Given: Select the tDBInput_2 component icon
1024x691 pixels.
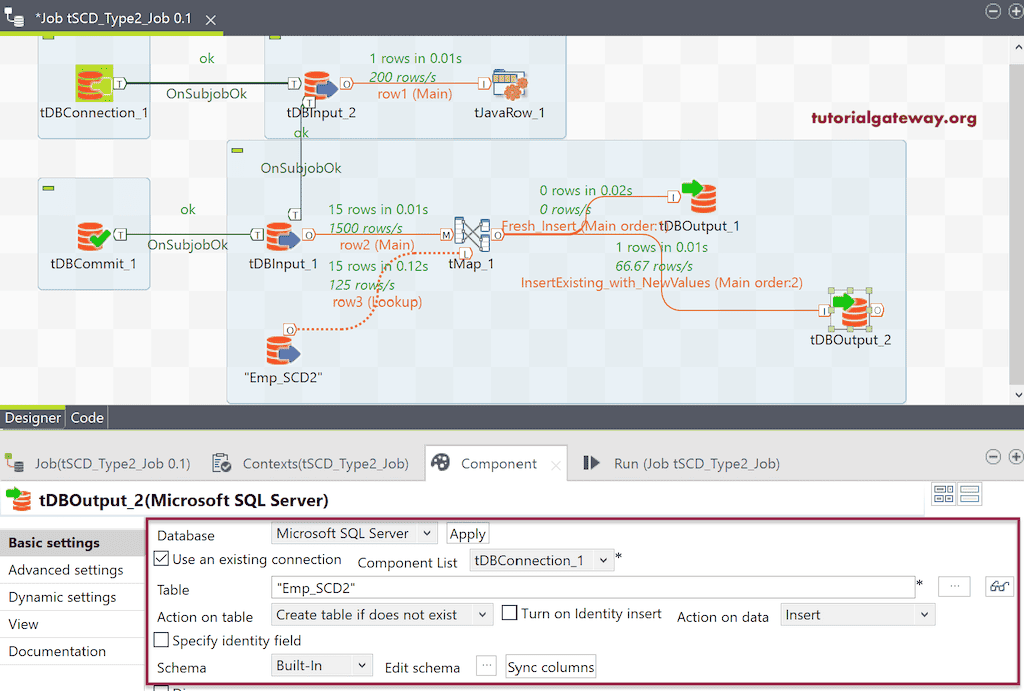Looking at the screenshot, I should point(322,85).
